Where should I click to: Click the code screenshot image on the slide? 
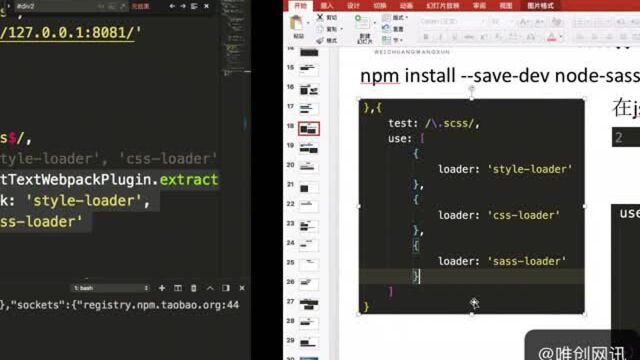point(472,207)
